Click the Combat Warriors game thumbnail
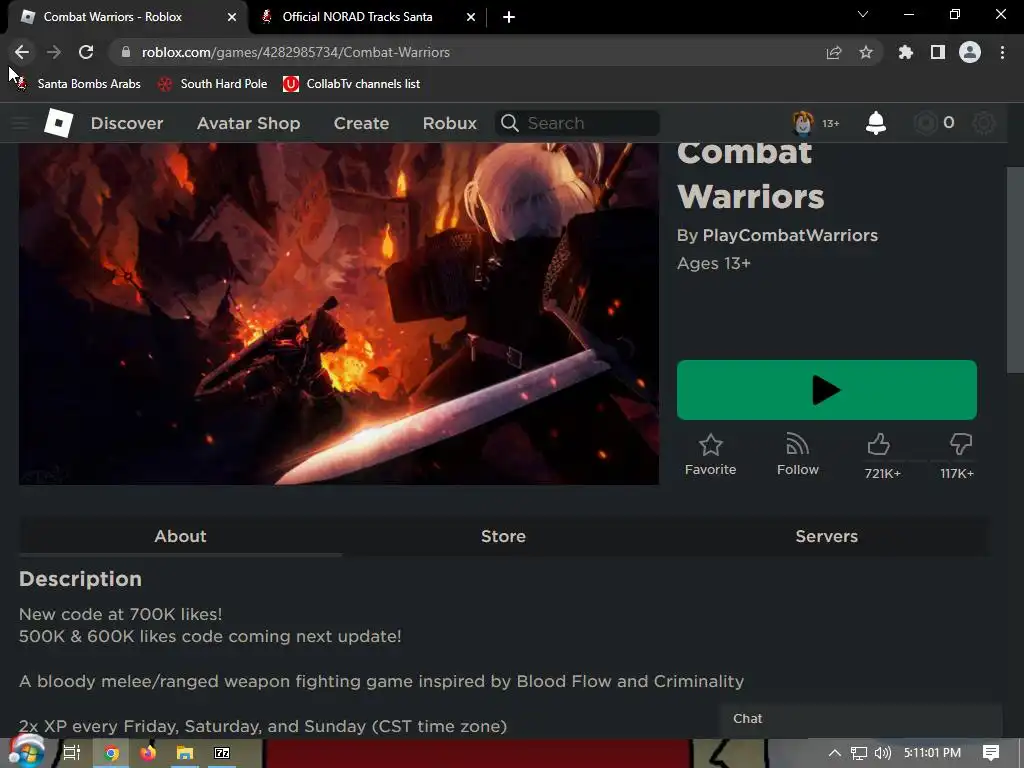 (x=338, y=313)
